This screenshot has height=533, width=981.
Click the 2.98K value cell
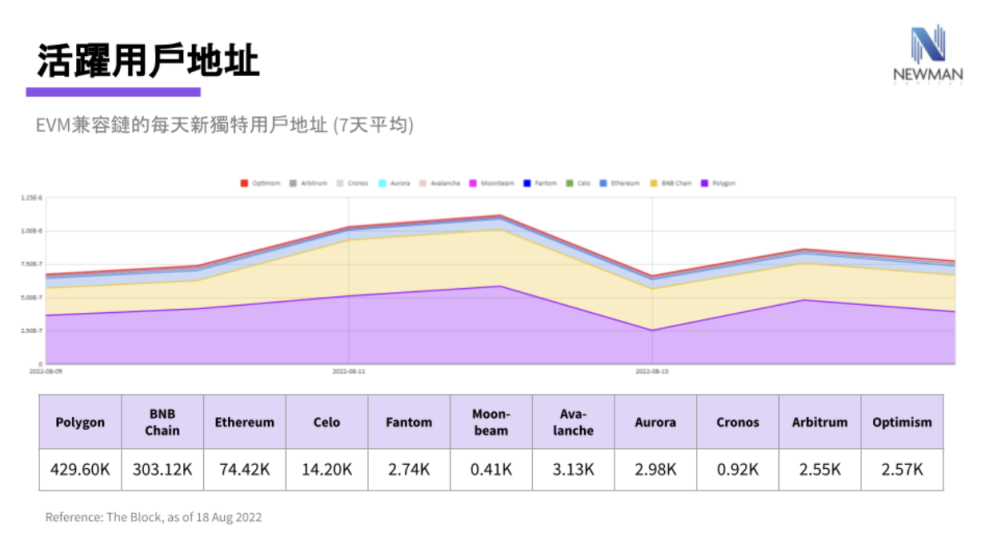click(656, 469)
